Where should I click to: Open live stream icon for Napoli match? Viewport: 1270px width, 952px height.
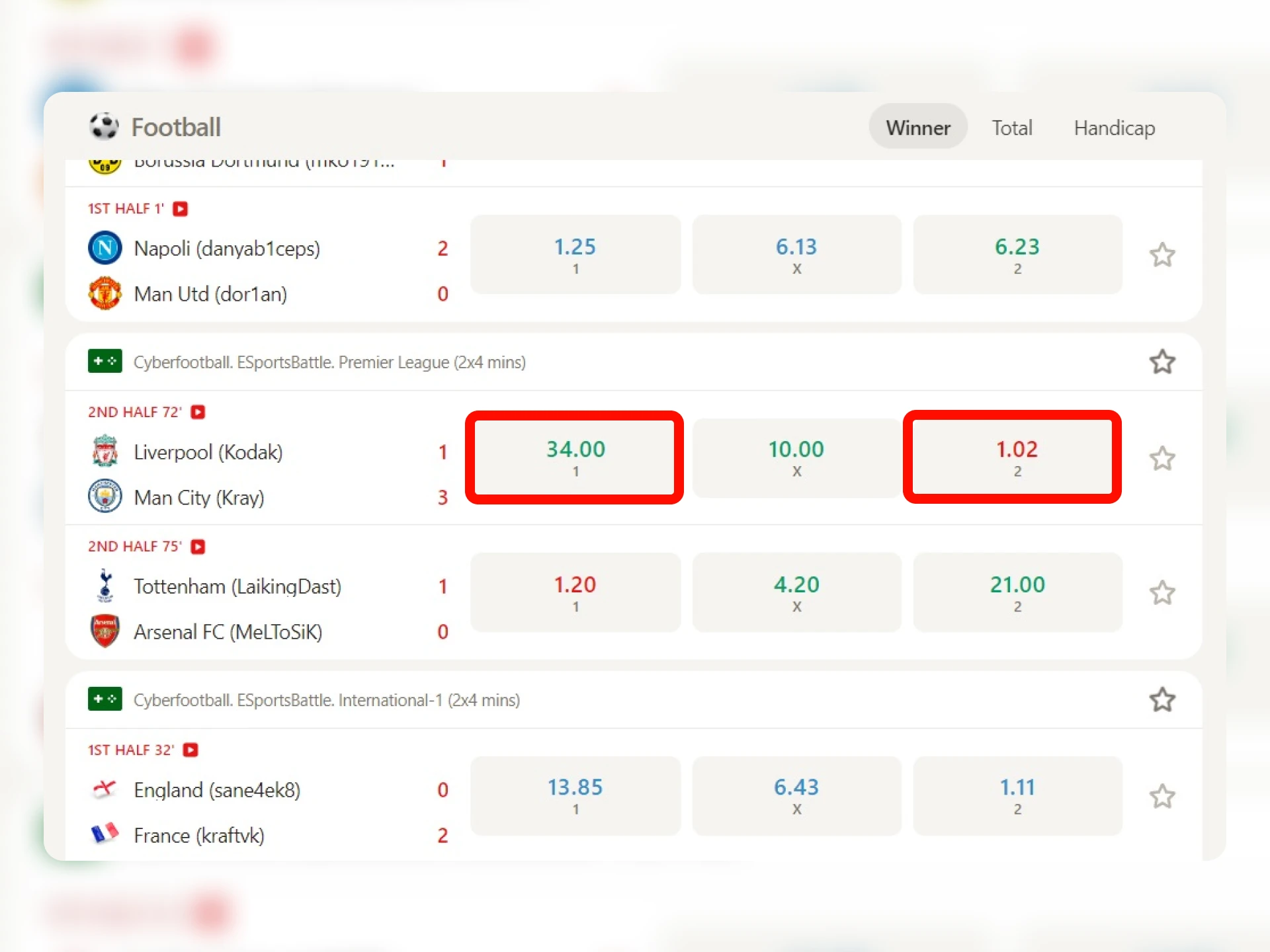(180, 209)
